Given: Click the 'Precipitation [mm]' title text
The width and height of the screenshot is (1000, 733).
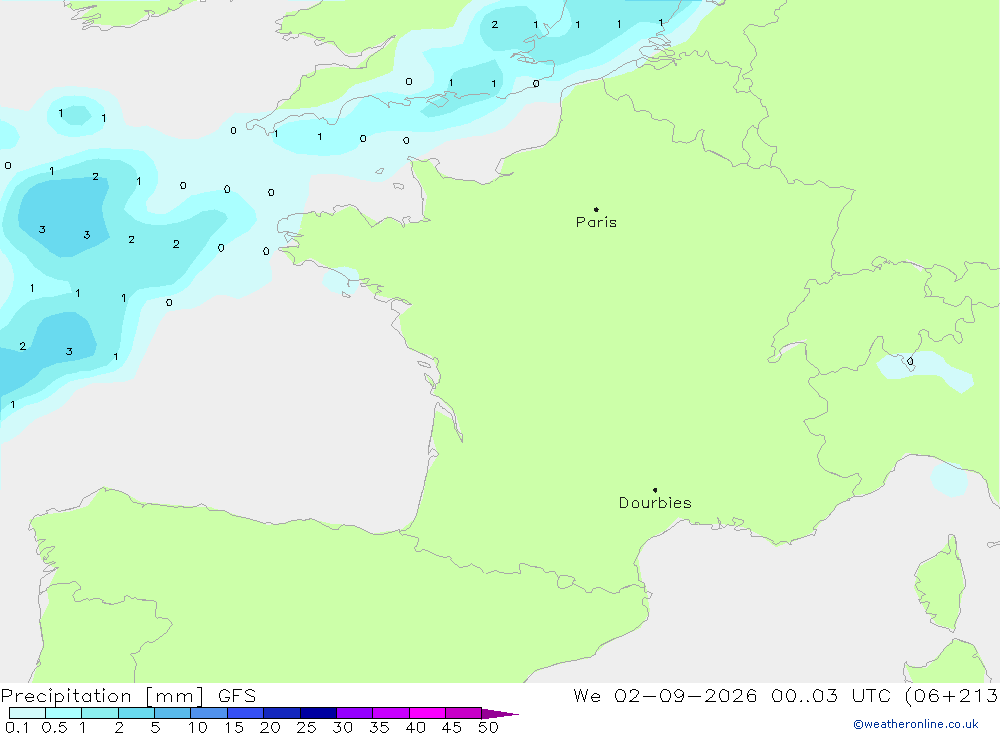Looking at the screenshot, I should (102, 696).
